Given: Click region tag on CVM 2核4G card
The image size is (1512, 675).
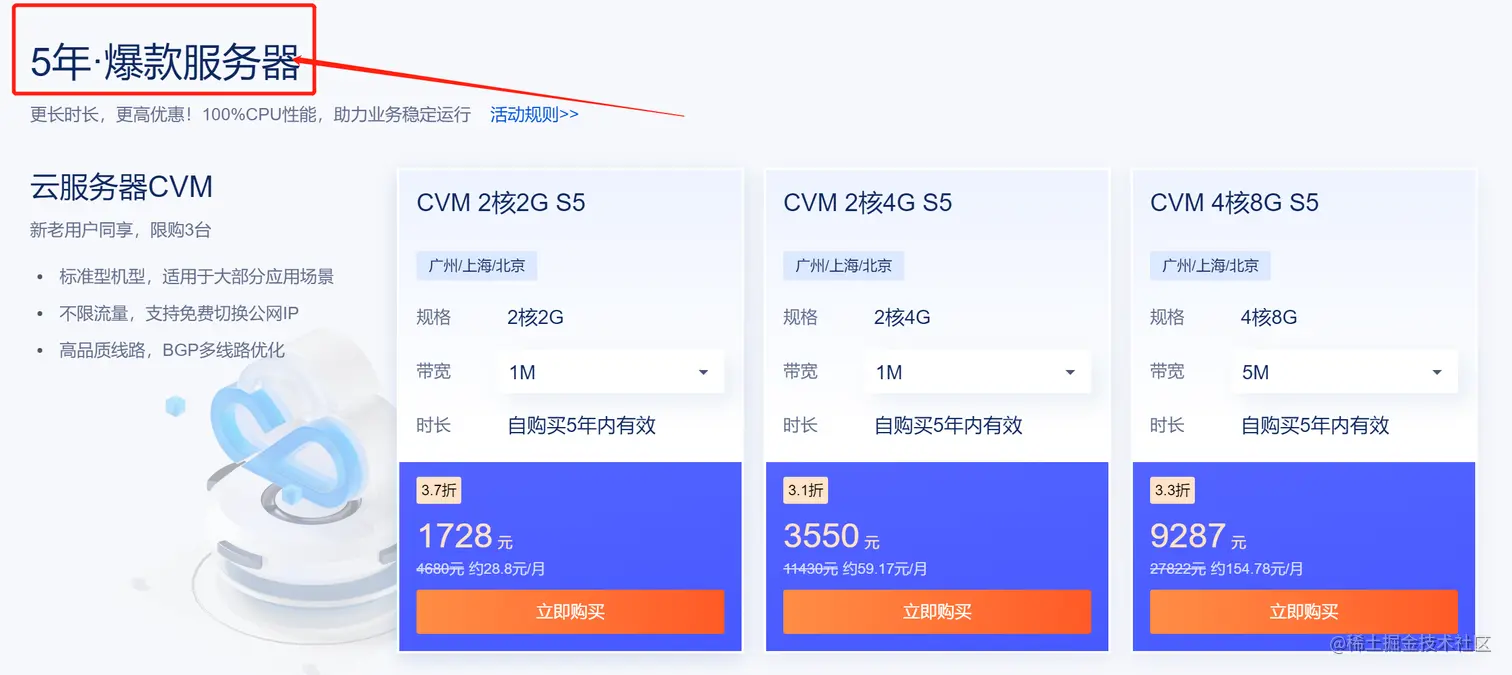Looking at the screenshot, I should click(844, 266).
